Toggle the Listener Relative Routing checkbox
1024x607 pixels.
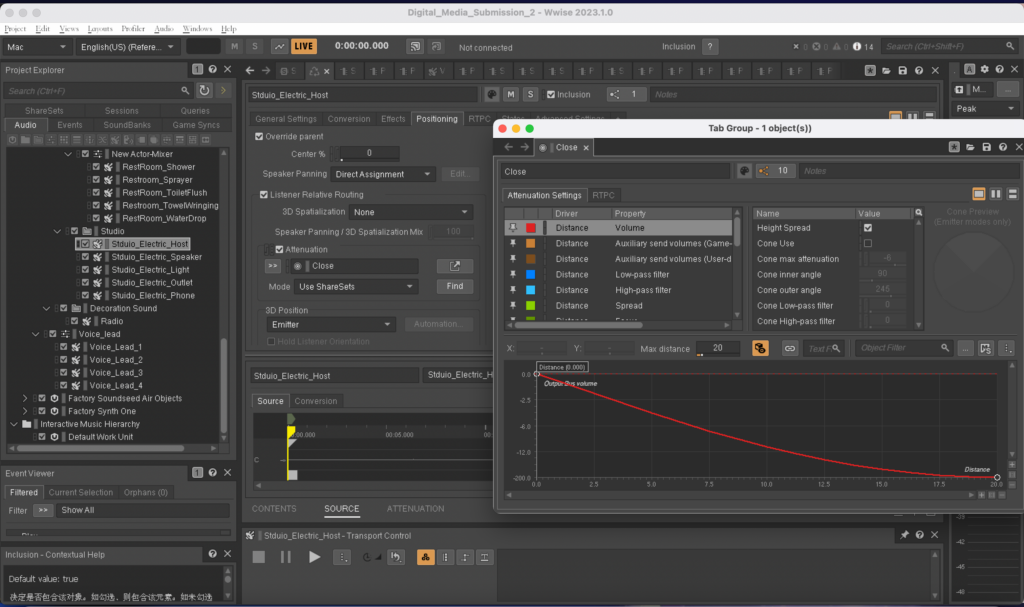(264, 194)
